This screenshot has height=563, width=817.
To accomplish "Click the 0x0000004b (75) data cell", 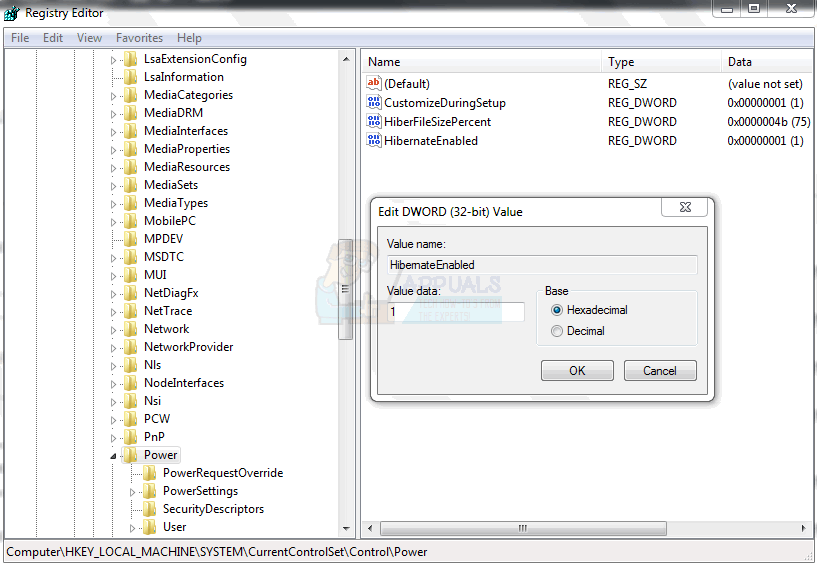I will 769,122.
